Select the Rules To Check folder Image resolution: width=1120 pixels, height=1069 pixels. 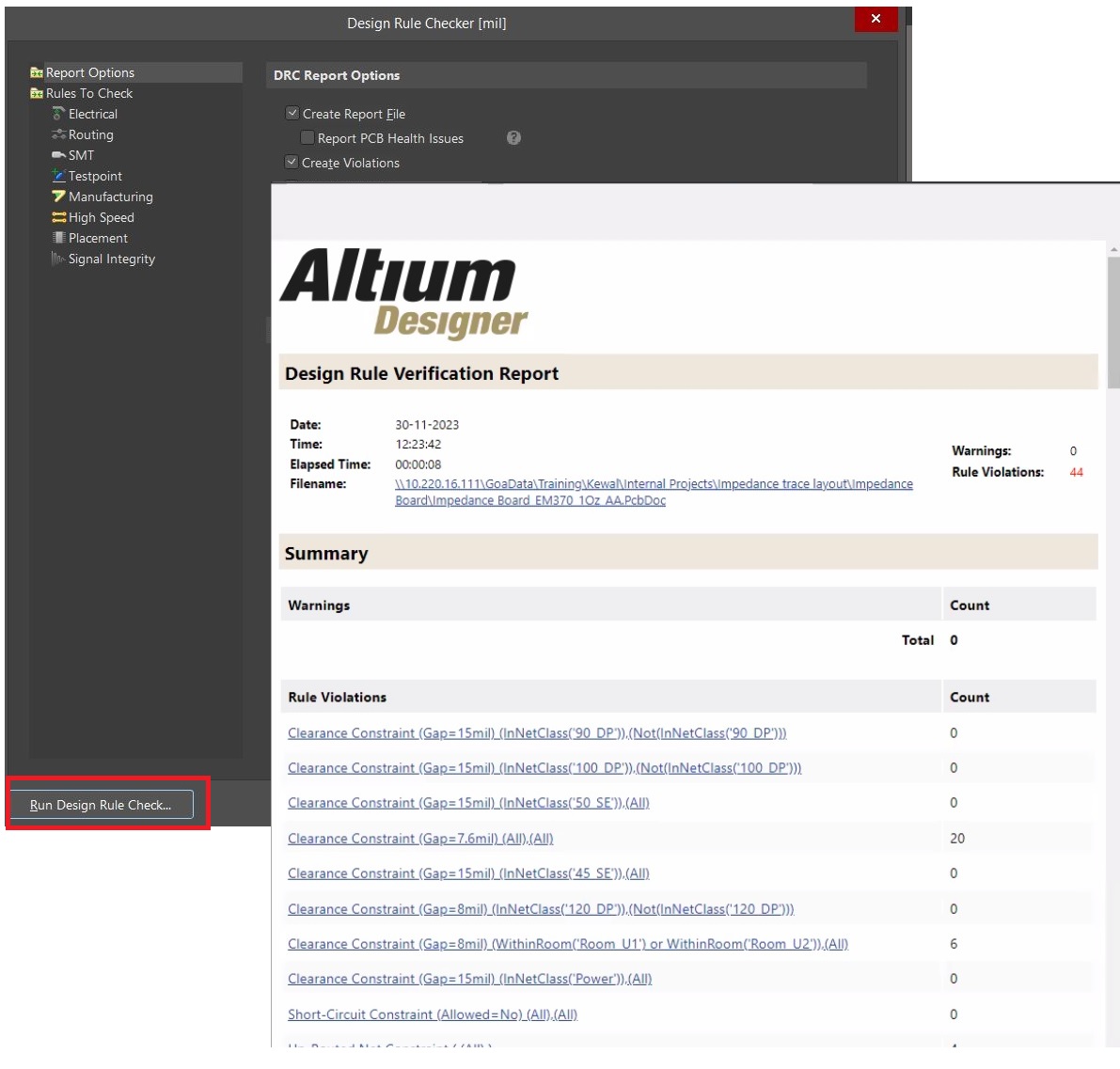point(88,93)
